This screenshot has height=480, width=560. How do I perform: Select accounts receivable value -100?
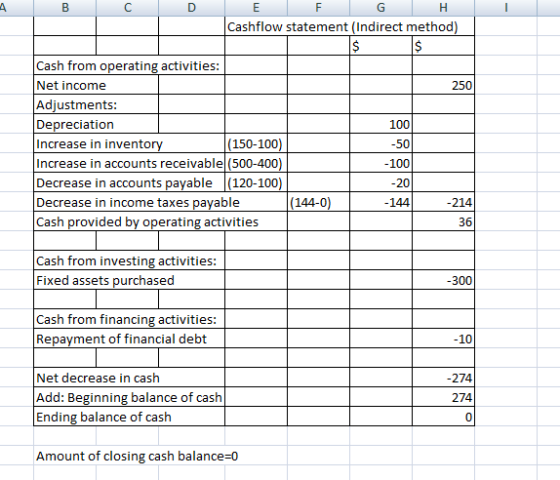click(381, 163)
